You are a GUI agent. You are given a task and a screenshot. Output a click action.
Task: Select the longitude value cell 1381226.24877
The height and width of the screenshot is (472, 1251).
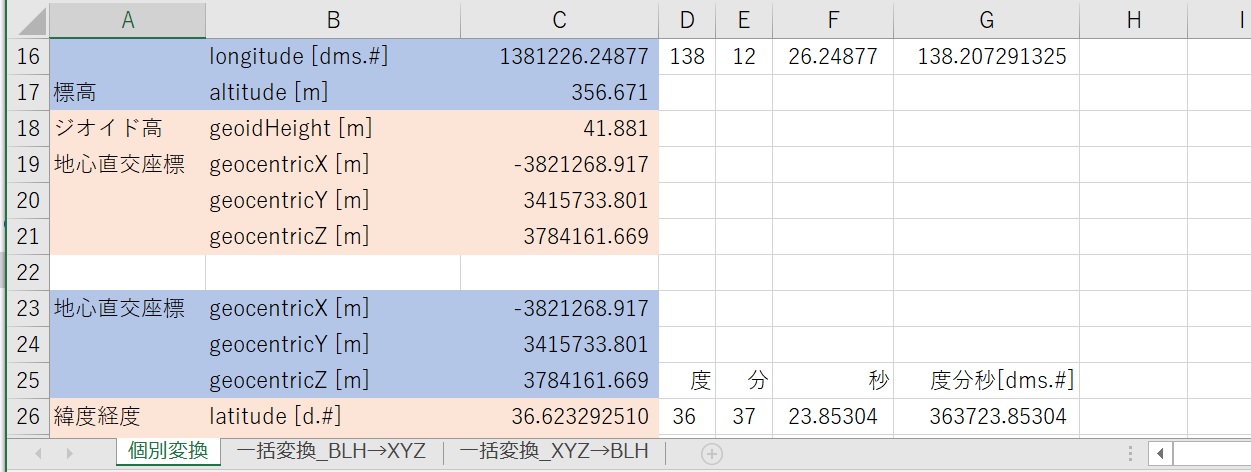point(559,57)
